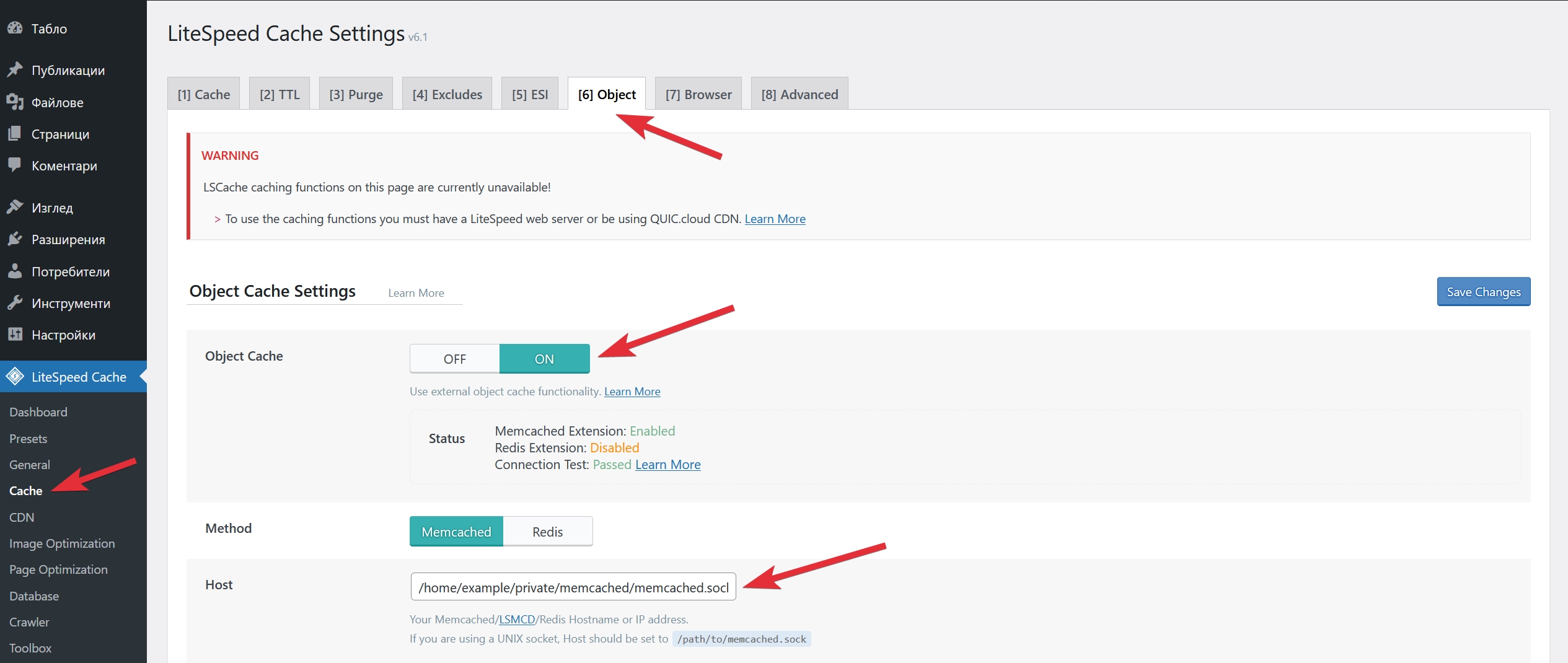Viewport: 1568px width, 663px height.
Task: Click the Memcached Extension Enabled status
Action: click(652, 431)
